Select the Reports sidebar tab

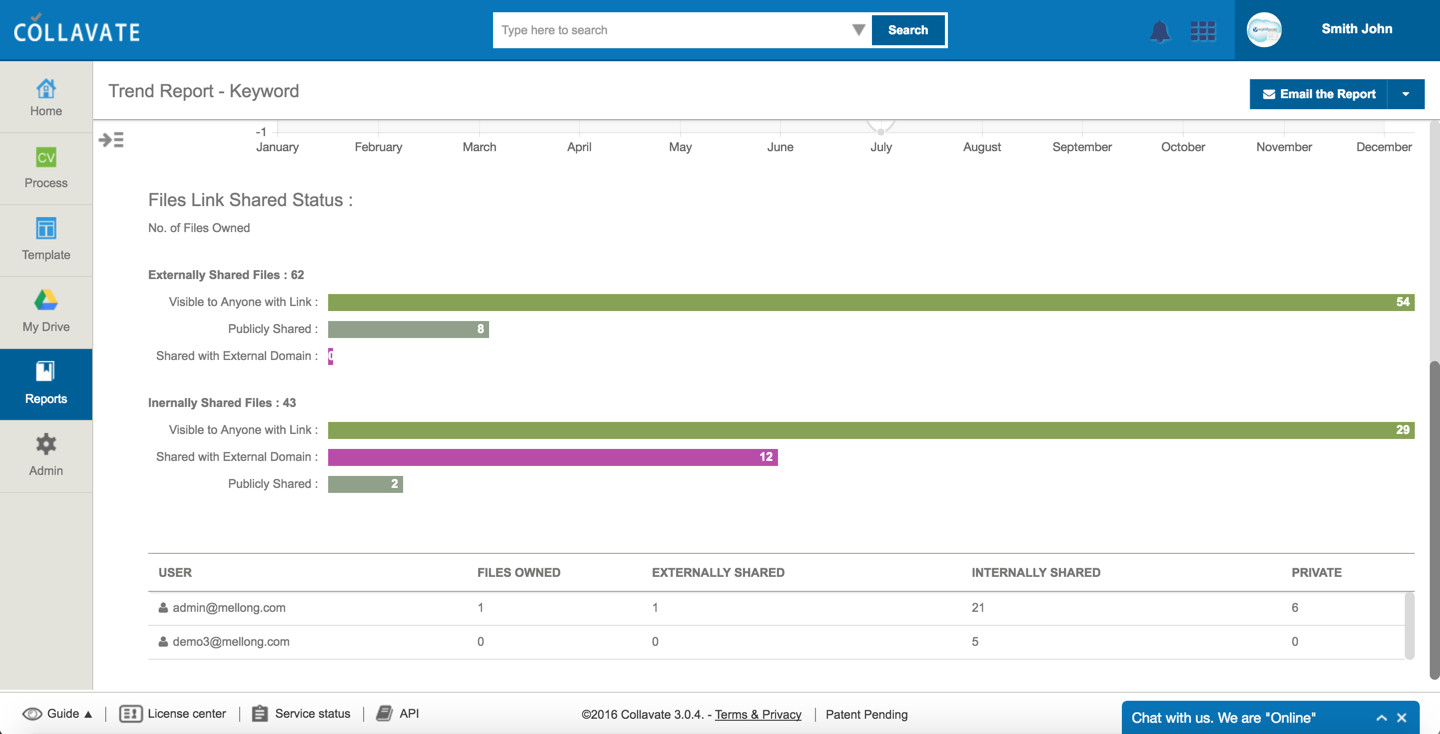pyautogui.click(x=46, y=384)
